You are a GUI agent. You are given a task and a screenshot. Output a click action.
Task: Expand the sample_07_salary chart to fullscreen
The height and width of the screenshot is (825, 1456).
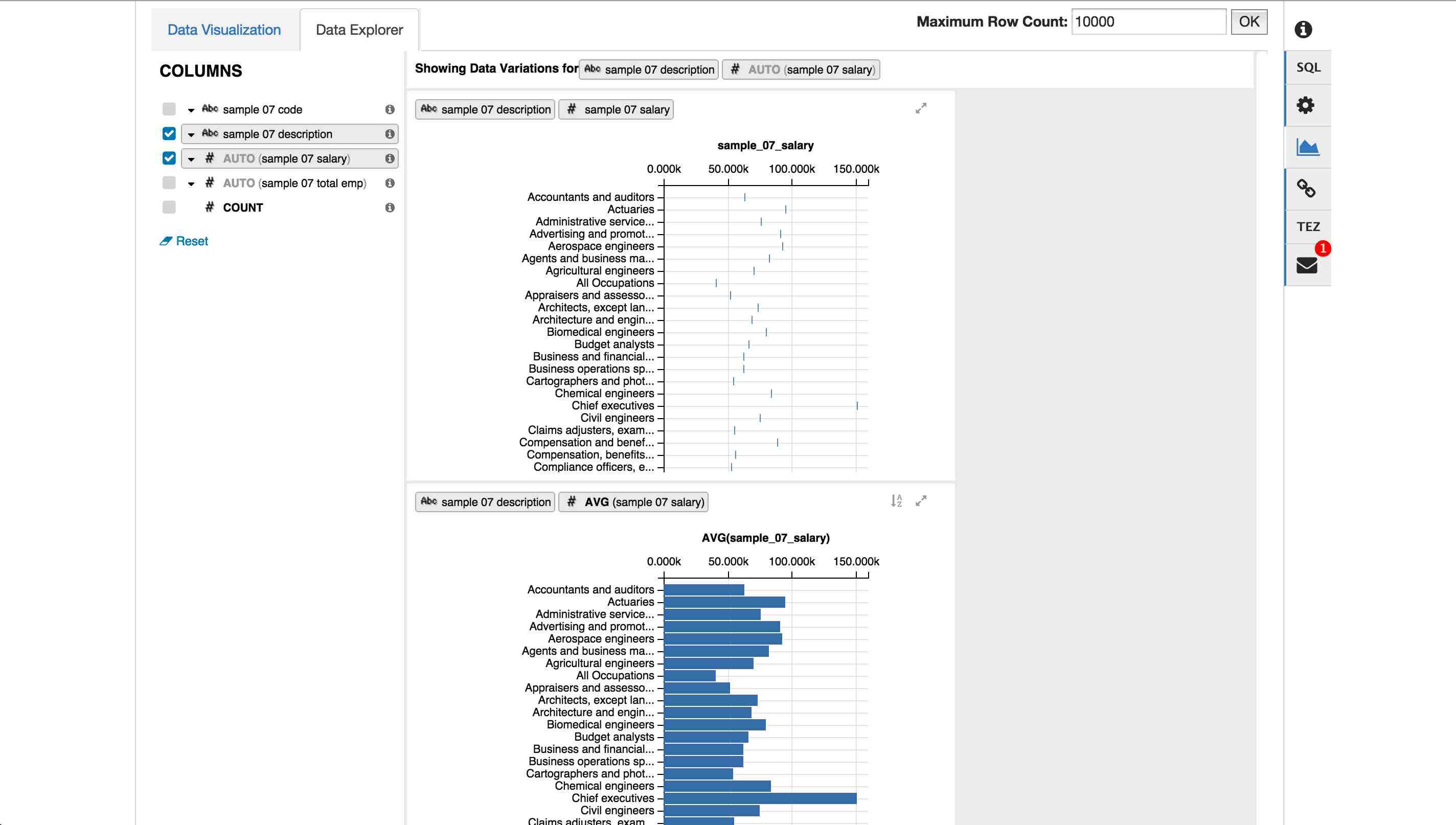pos(921,108)
